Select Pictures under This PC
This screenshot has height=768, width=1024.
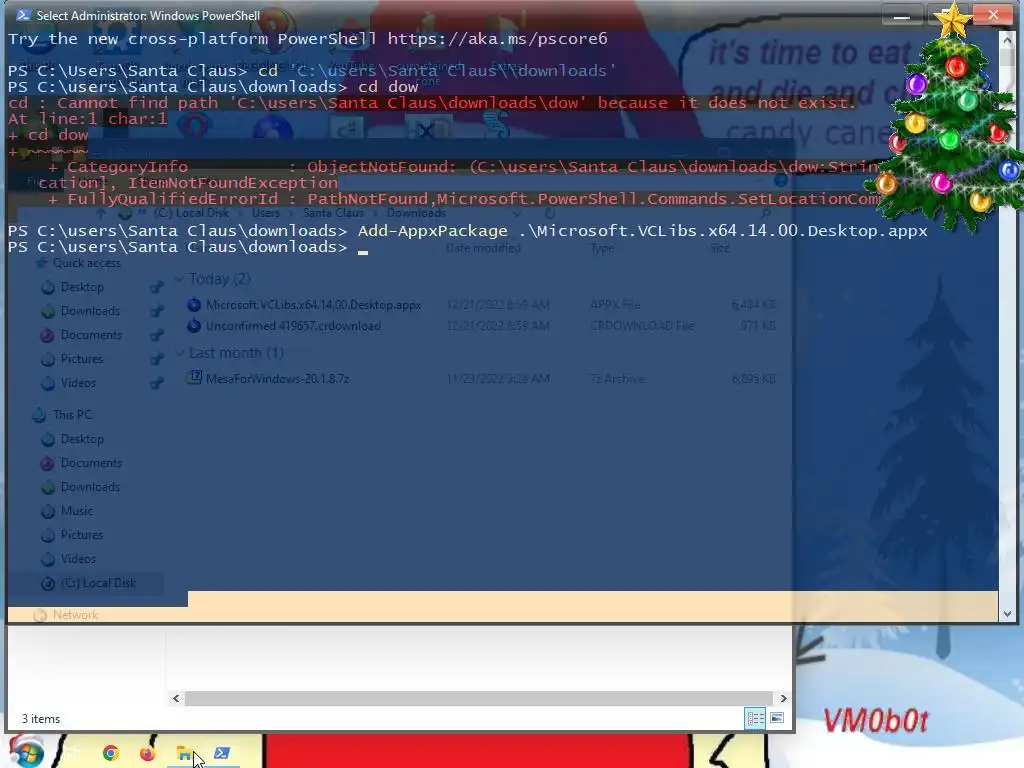82,535
